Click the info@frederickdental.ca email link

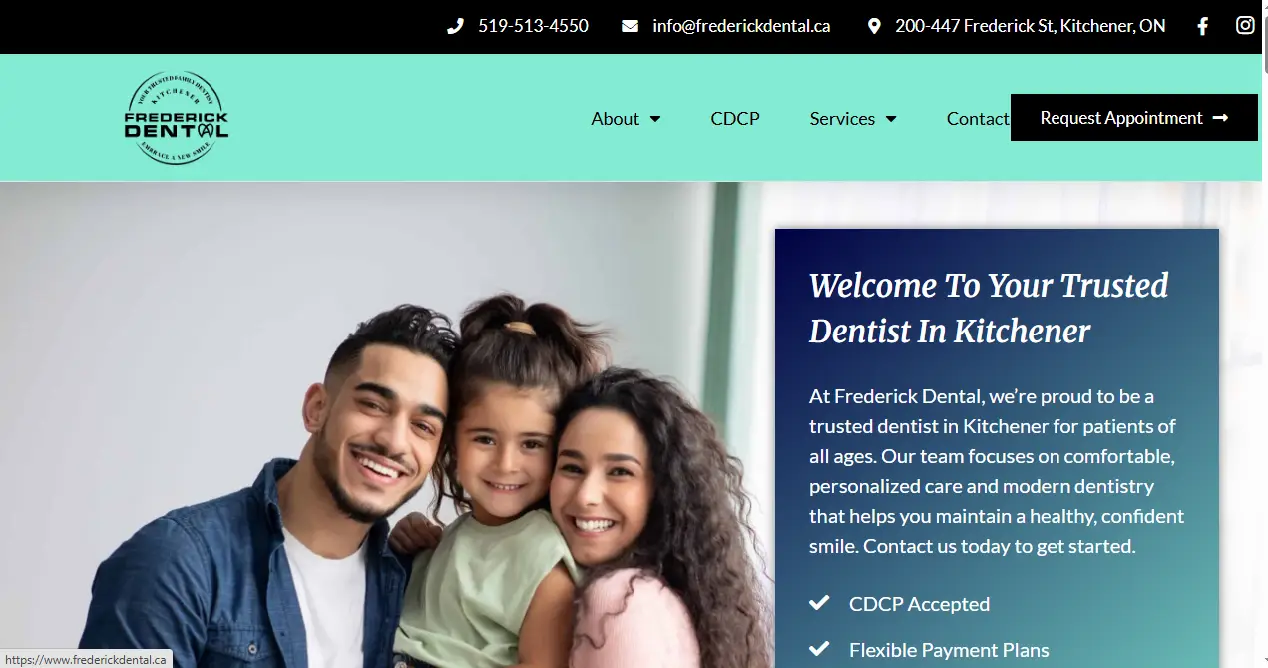coord(741,26)
